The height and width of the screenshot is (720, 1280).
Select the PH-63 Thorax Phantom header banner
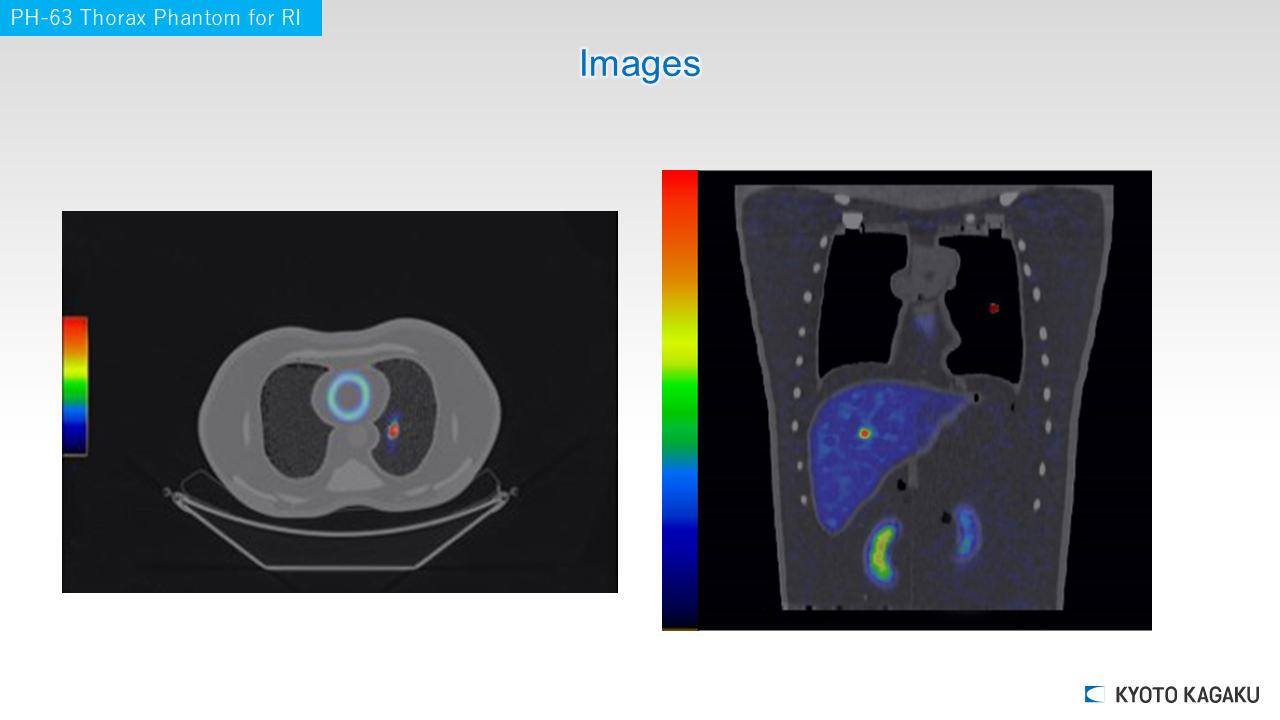[160, 18]
